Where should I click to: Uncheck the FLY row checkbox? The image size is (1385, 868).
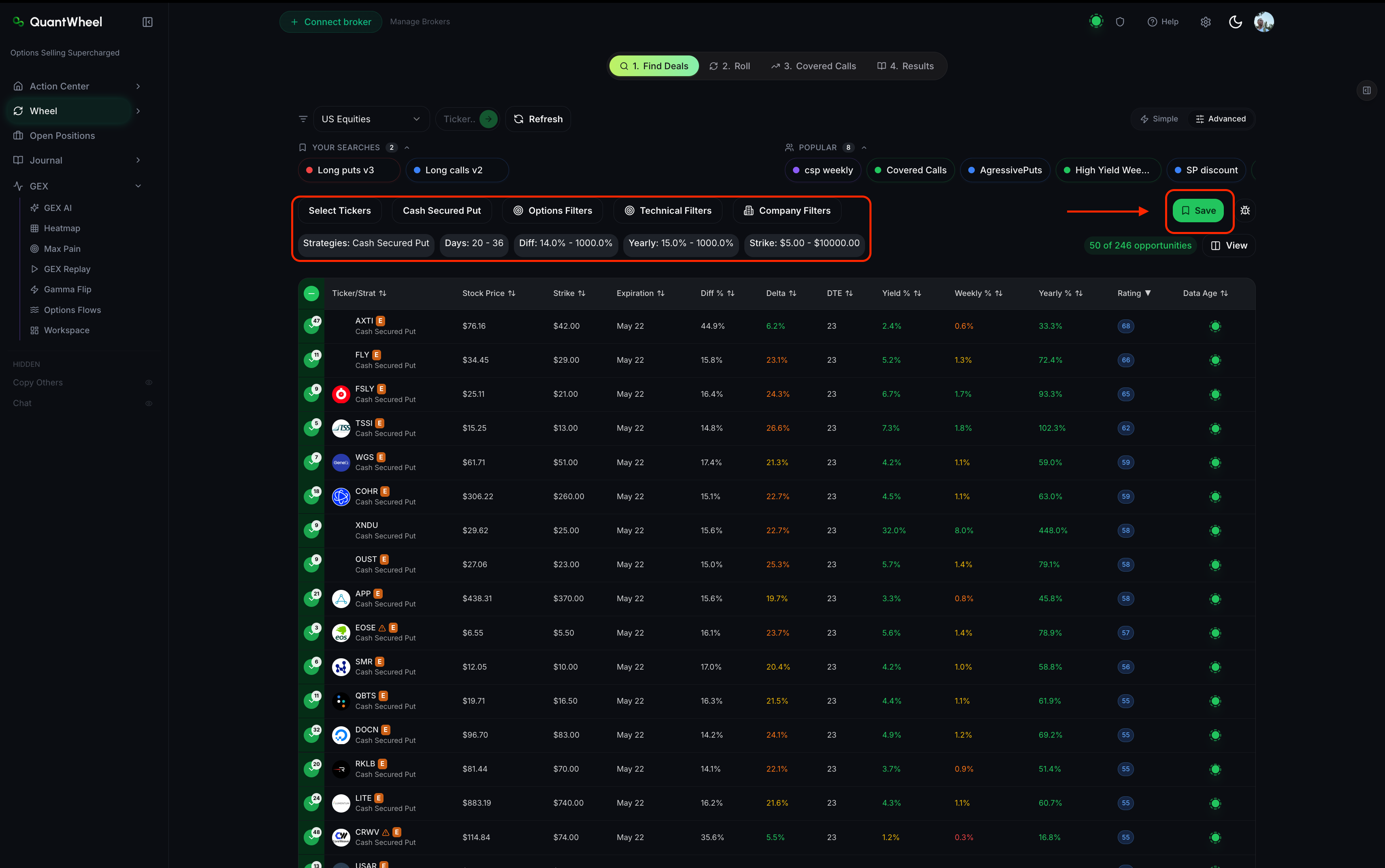point(311,360)
